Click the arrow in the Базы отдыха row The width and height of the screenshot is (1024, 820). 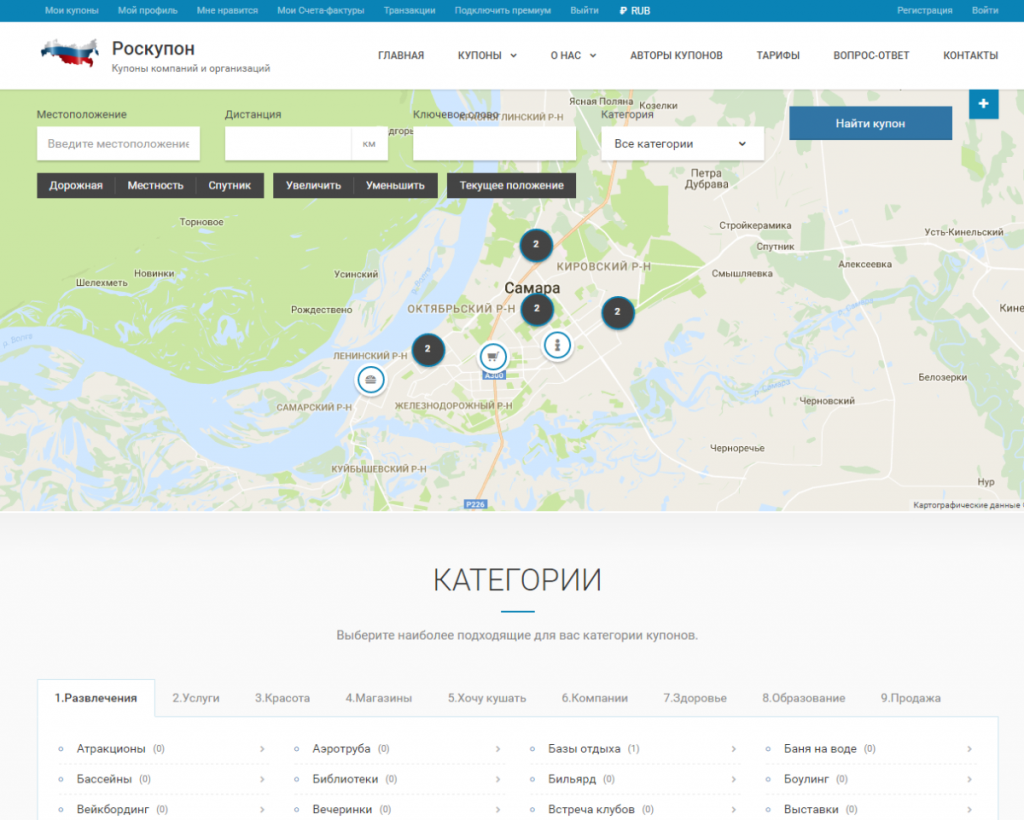[x=733, y=749]
